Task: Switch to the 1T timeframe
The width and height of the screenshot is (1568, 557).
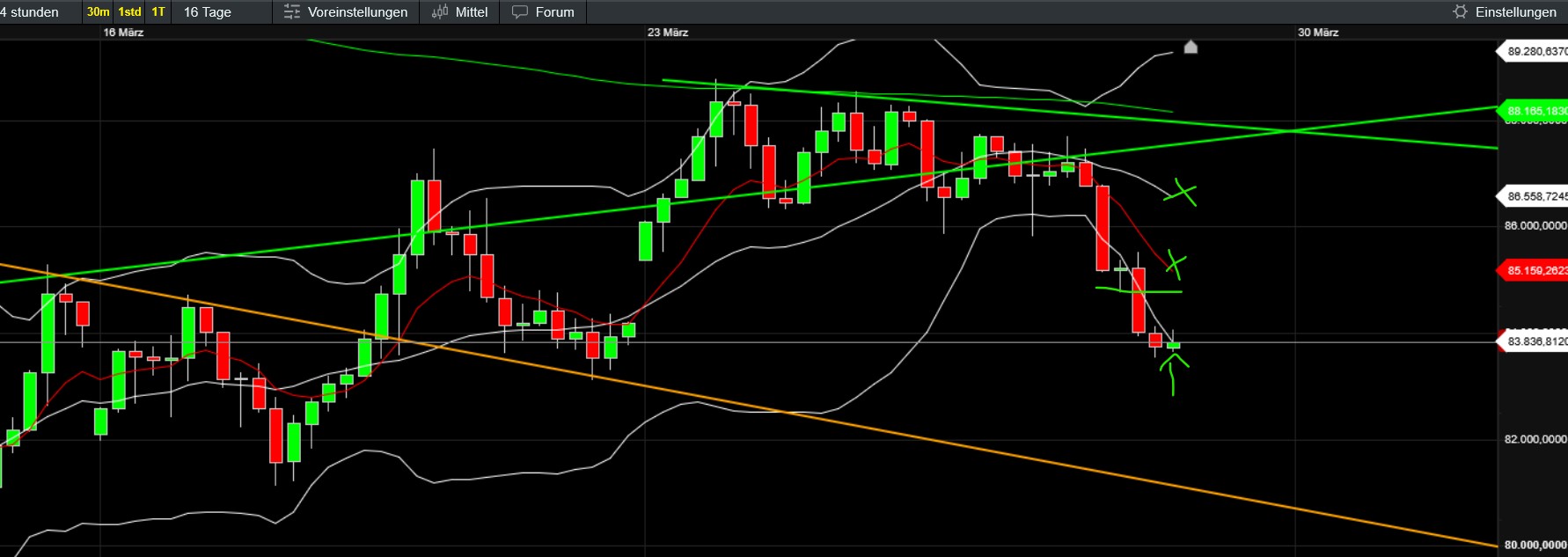Action: (158, 12)
